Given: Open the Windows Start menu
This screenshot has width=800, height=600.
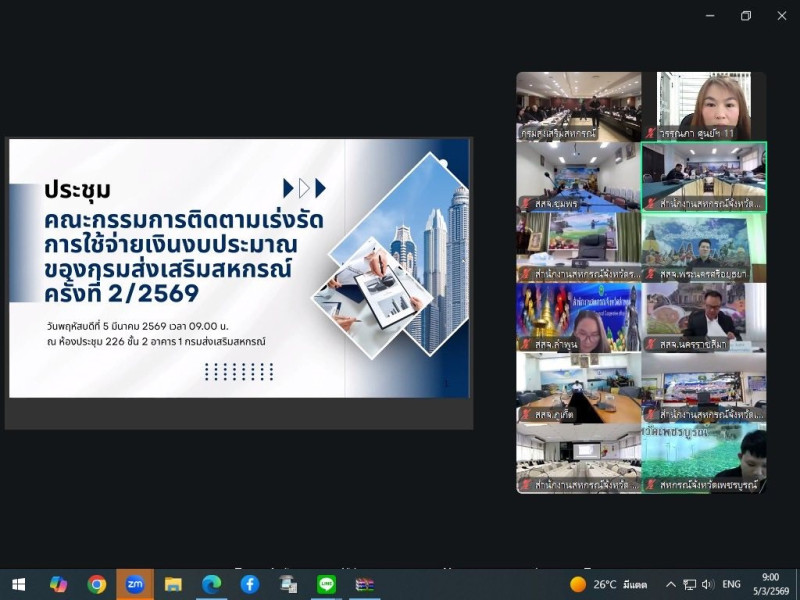Looking at the screenshot, I should pyautogui.click(x=18, y=584).
